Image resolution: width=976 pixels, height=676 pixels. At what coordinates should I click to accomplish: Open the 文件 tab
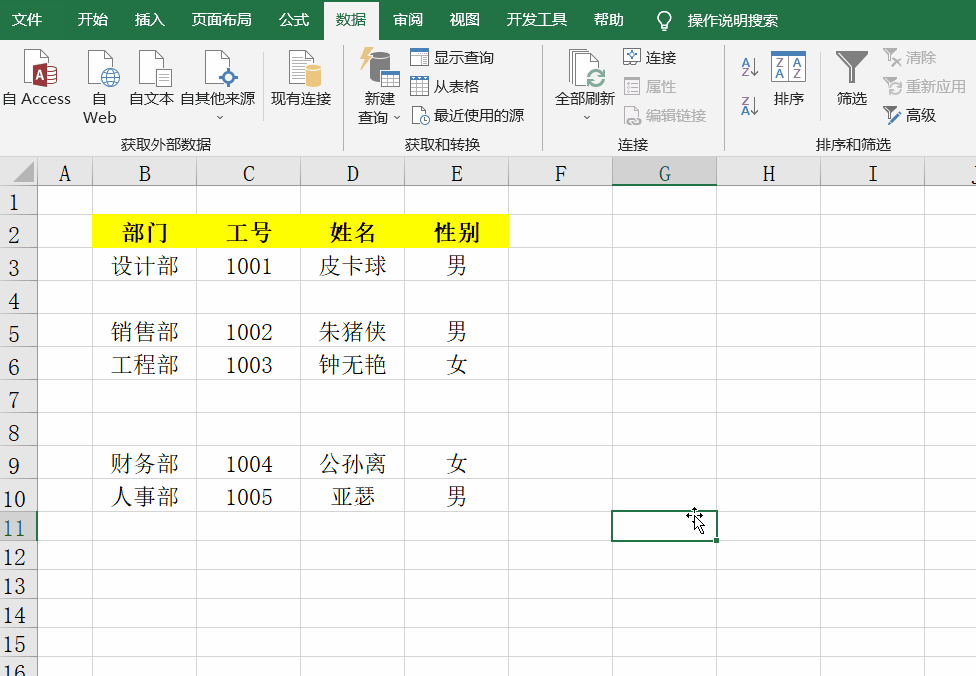(27, 20)
